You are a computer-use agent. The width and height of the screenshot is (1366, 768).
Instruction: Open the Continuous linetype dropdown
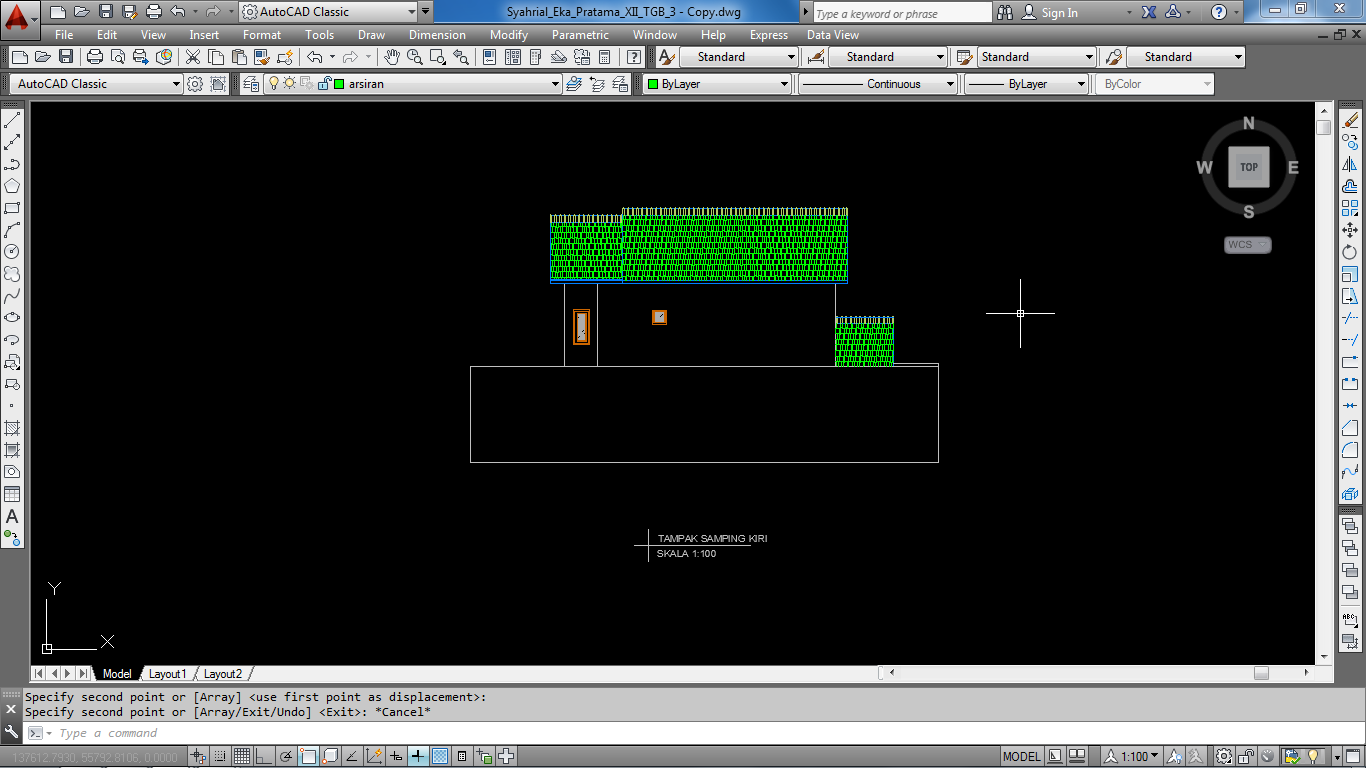coord(877,84)
